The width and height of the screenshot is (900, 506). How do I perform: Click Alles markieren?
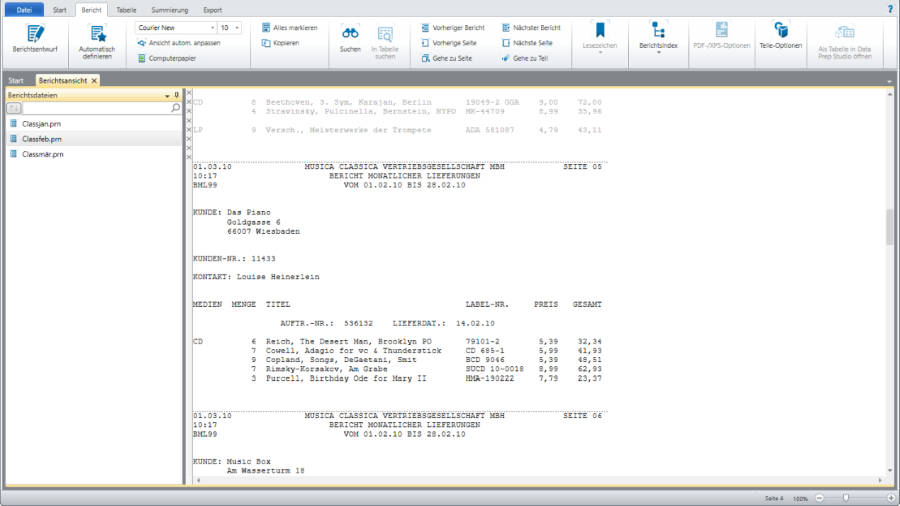coord(289,28)
